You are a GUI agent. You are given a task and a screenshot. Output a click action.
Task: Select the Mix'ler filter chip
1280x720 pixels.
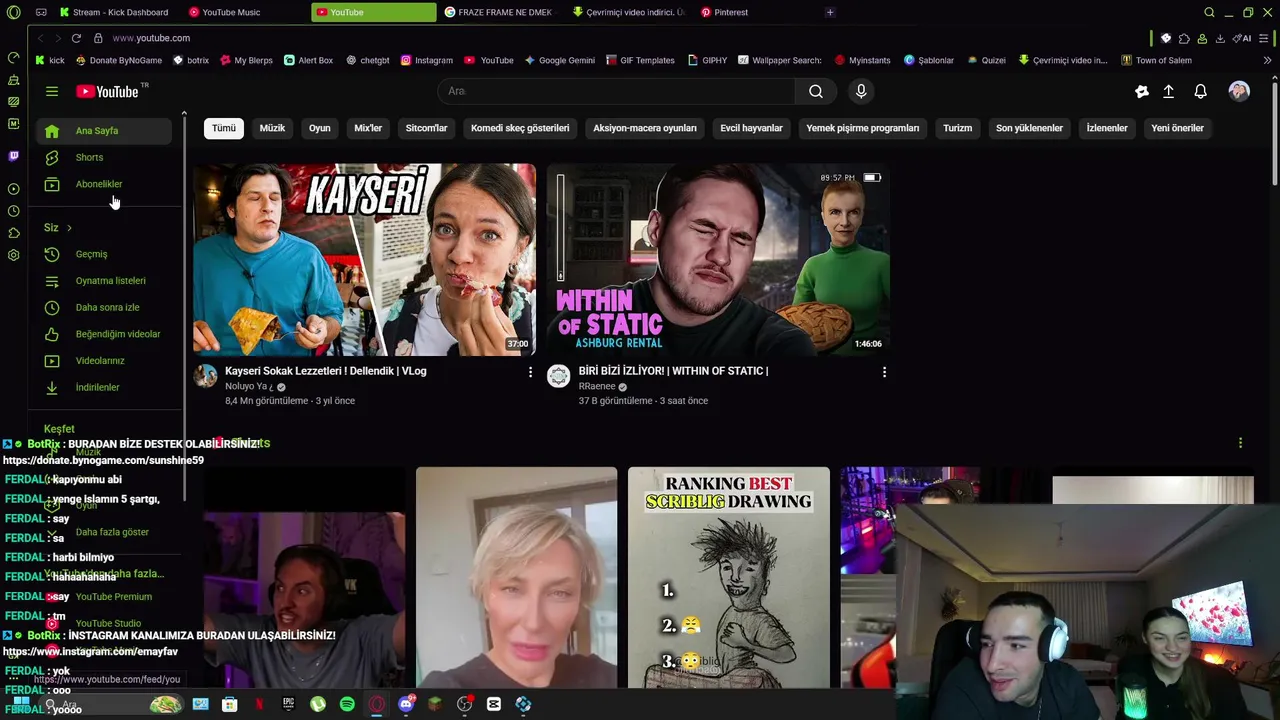coord(368,128)
